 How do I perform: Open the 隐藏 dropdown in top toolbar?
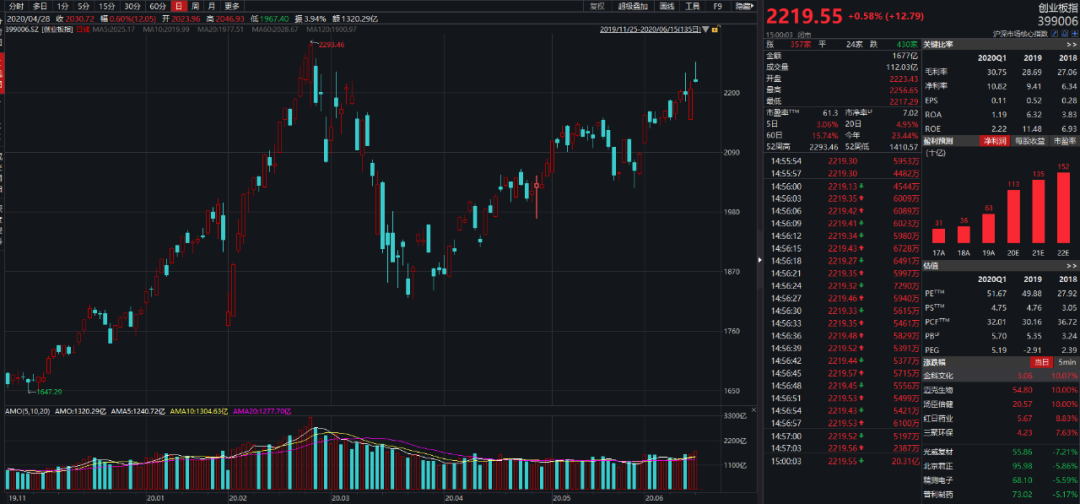click(x=745, y=6)
